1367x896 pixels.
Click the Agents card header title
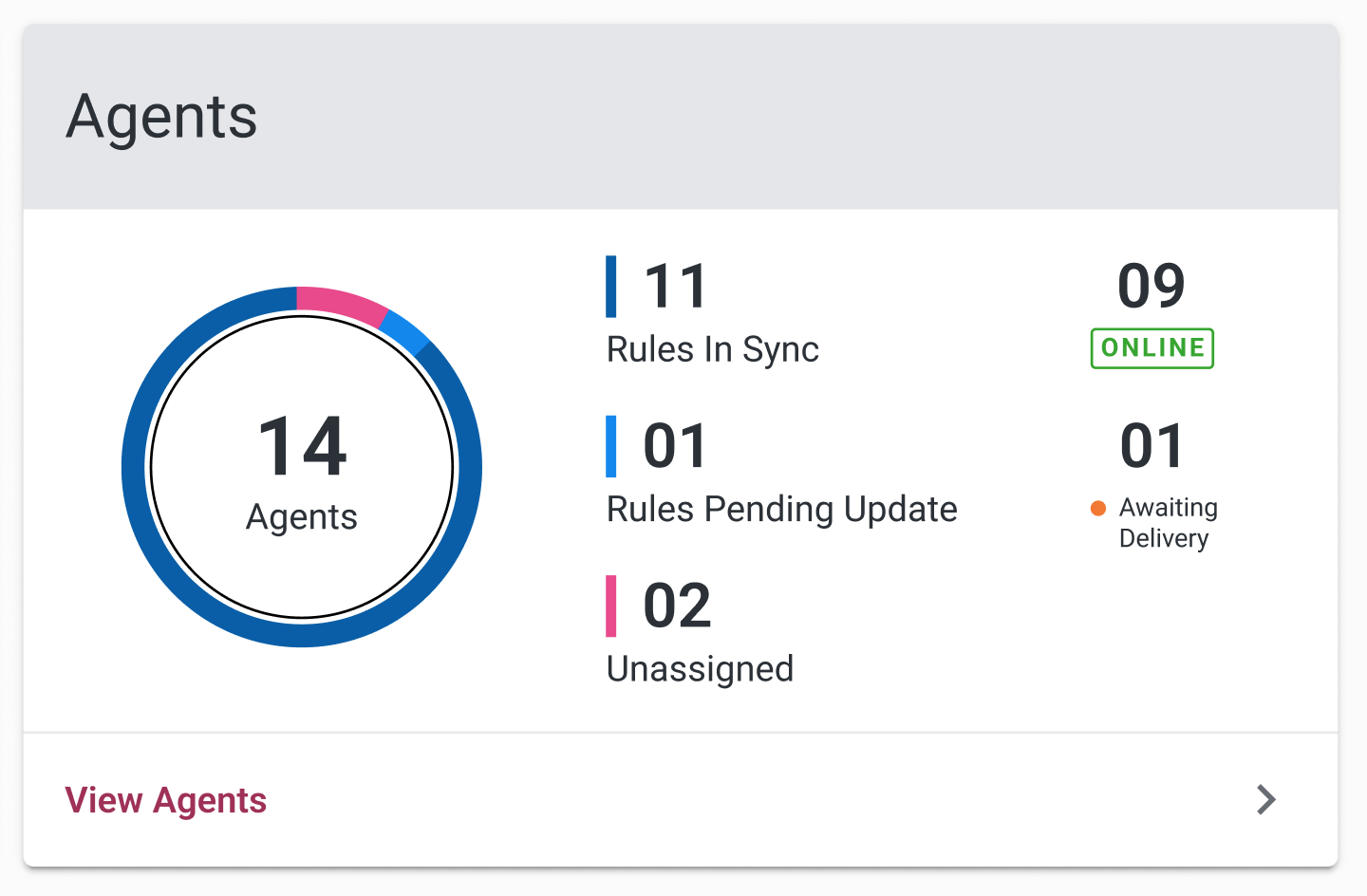tap(161, 118)
